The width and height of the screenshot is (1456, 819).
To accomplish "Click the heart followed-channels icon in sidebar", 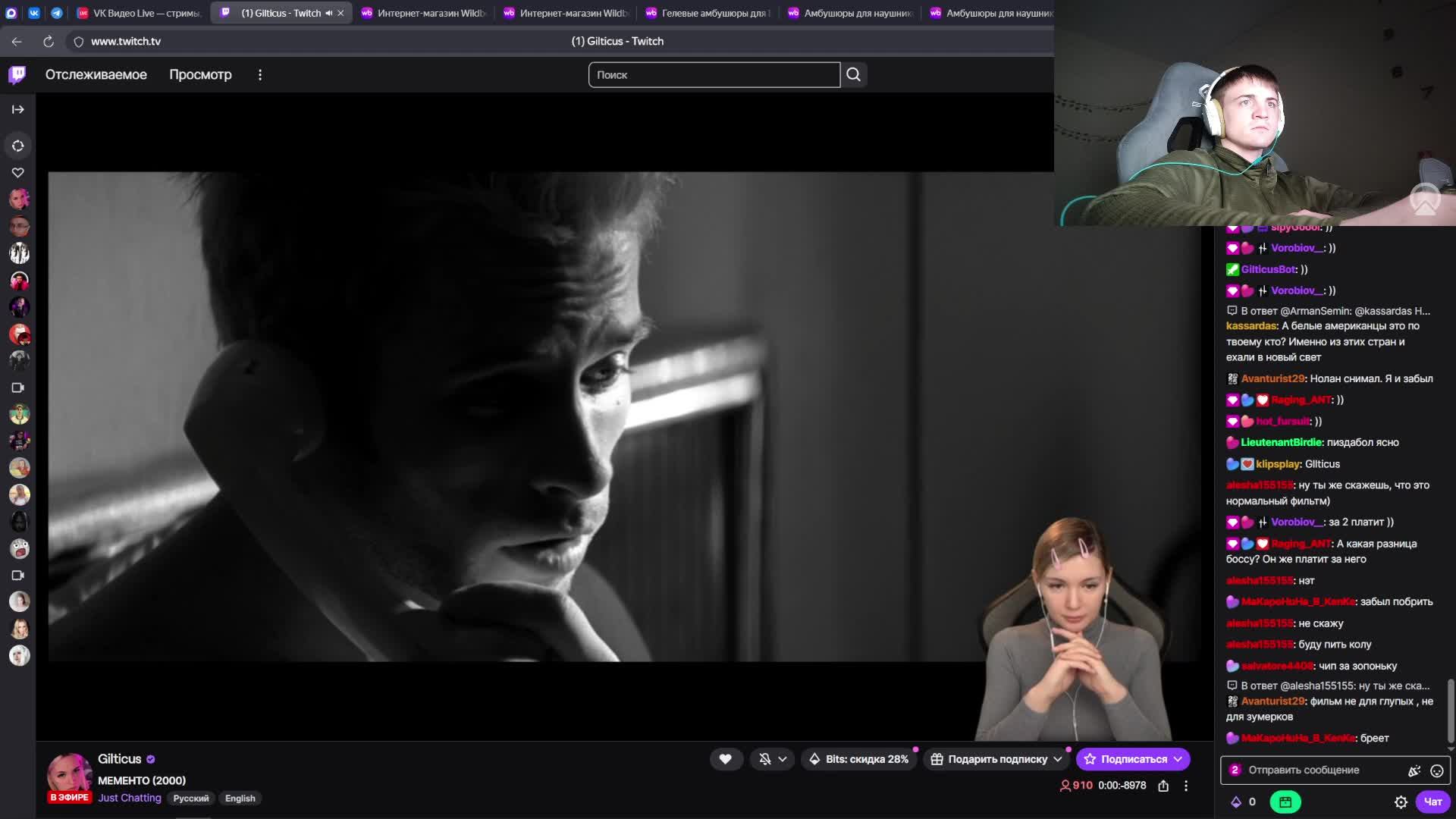I will tap(18, 173).
